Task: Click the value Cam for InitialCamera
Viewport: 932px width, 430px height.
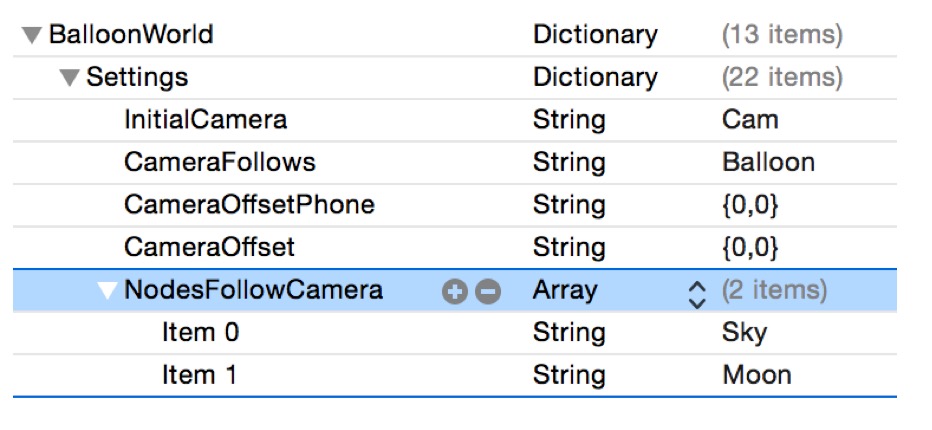Action: click(750, 120)
